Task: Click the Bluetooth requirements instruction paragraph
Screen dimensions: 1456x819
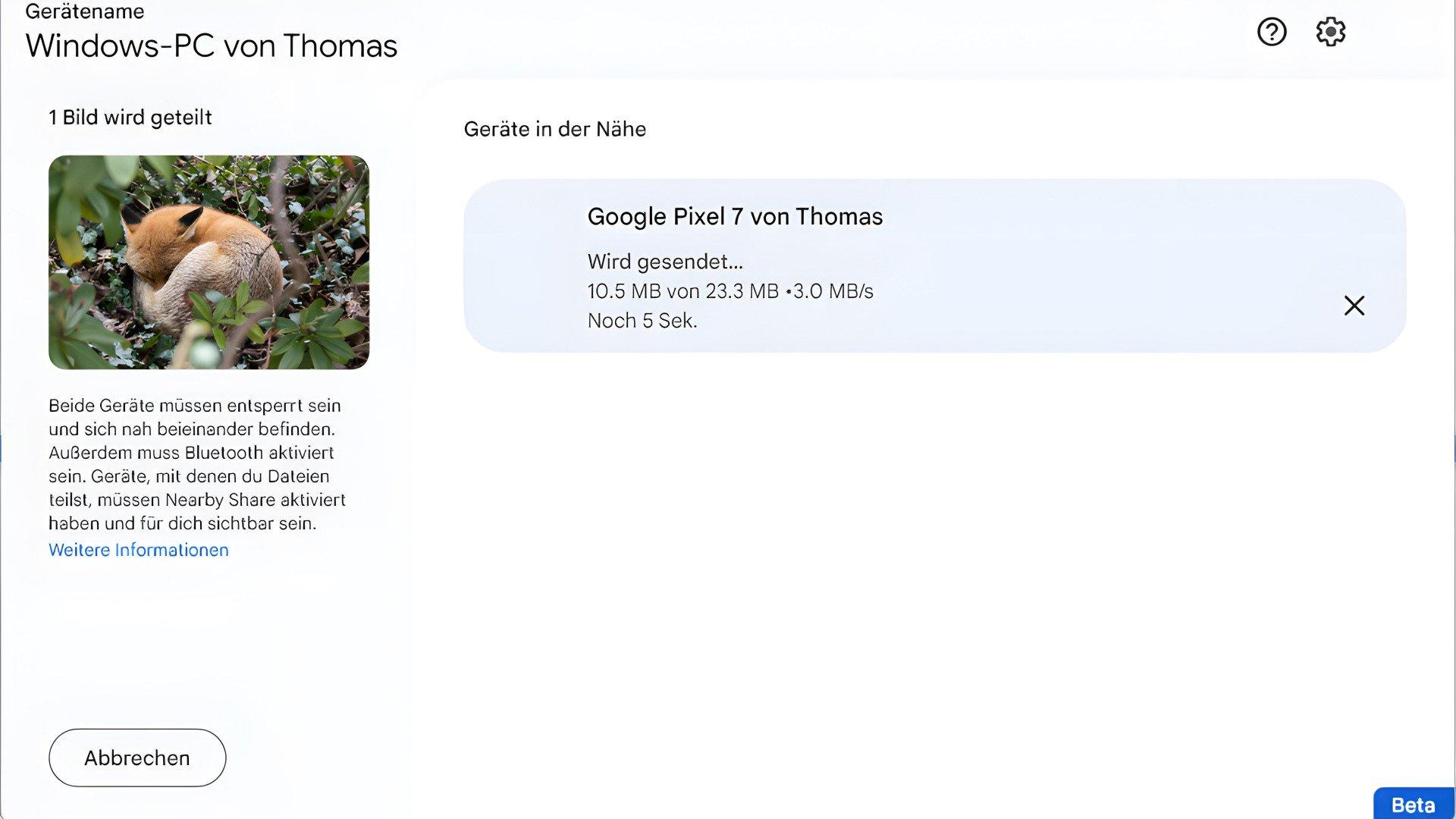Action: coord(197,464)
